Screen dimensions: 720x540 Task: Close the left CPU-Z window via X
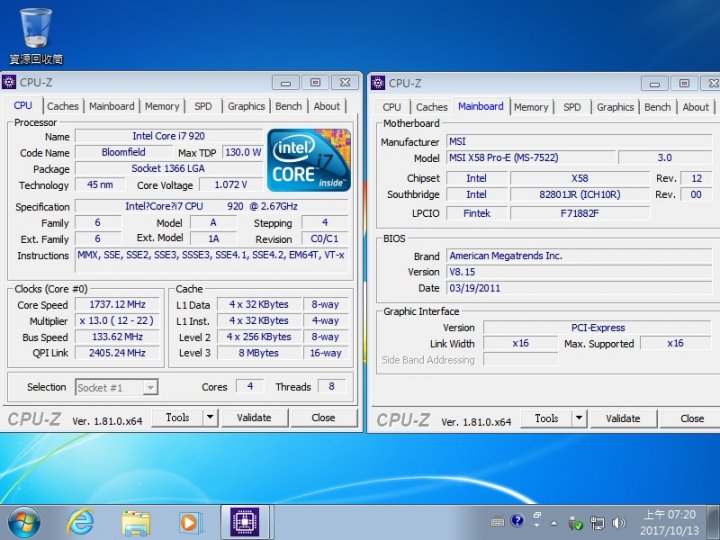pyautogui.click(x=345, y=83)
